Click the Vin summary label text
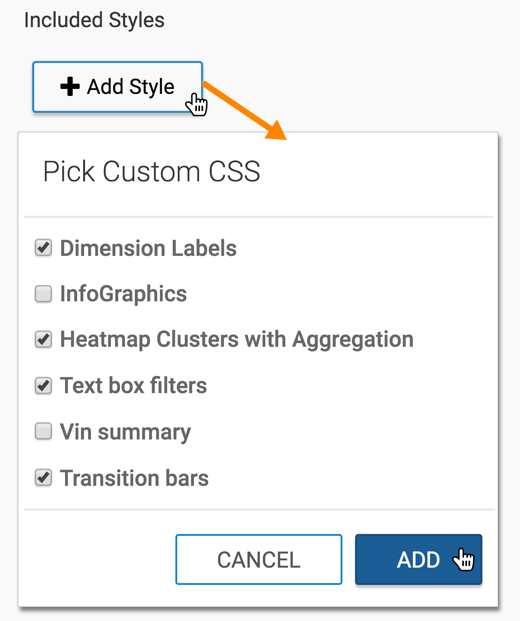The height and width of the screenshot is (621, 520). [x=125, y=432]
